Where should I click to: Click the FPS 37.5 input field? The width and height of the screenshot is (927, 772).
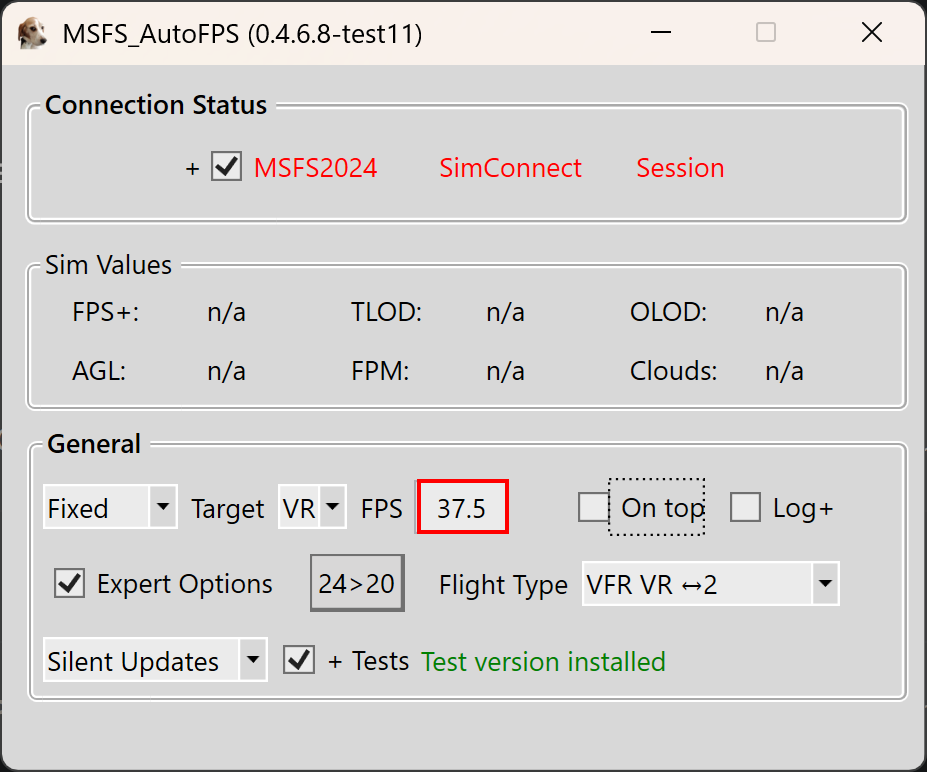tap(462, 507)
